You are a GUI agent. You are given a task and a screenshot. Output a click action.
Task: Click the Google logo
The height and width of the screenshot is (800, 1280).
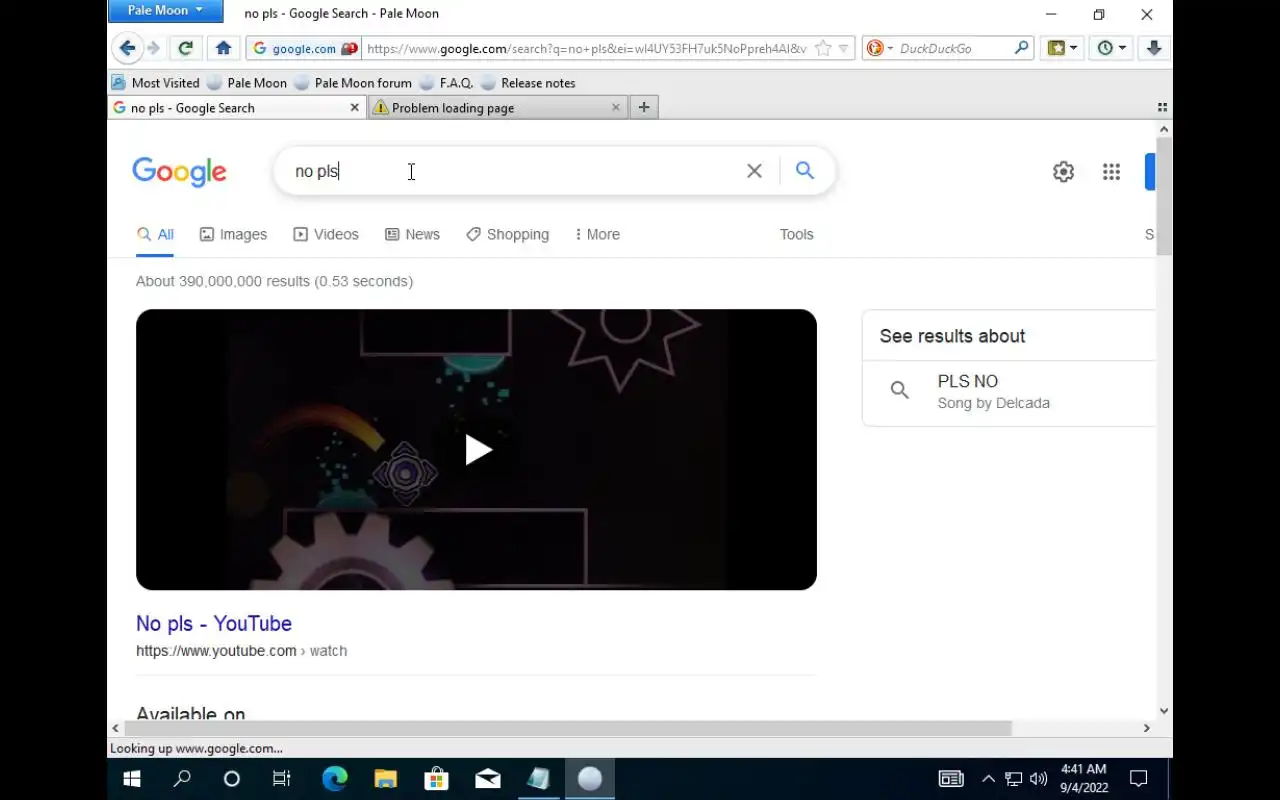(180, 172)
